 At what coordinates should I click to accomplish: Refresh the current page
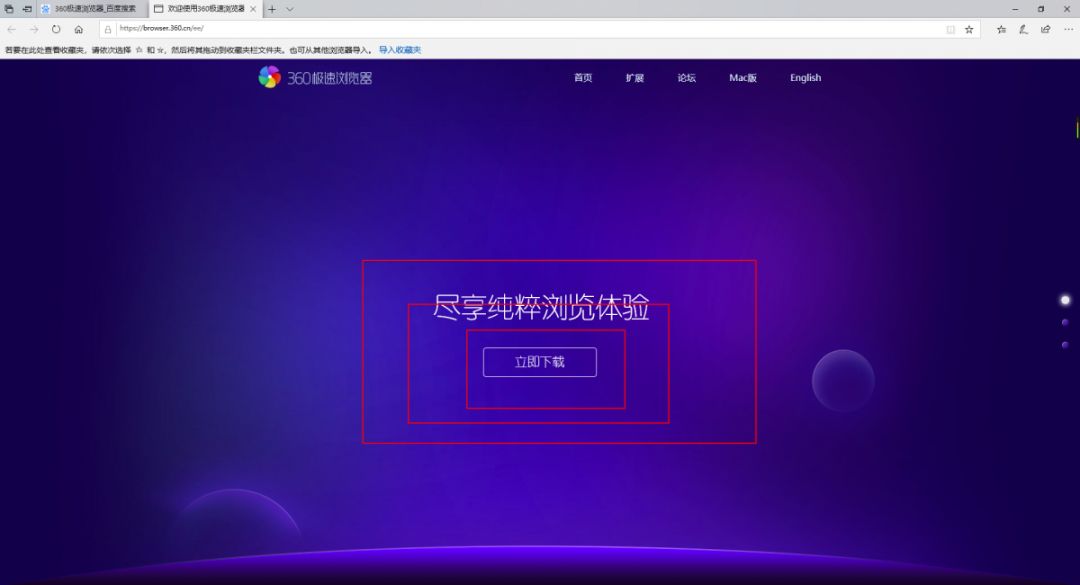click(56, 30)
